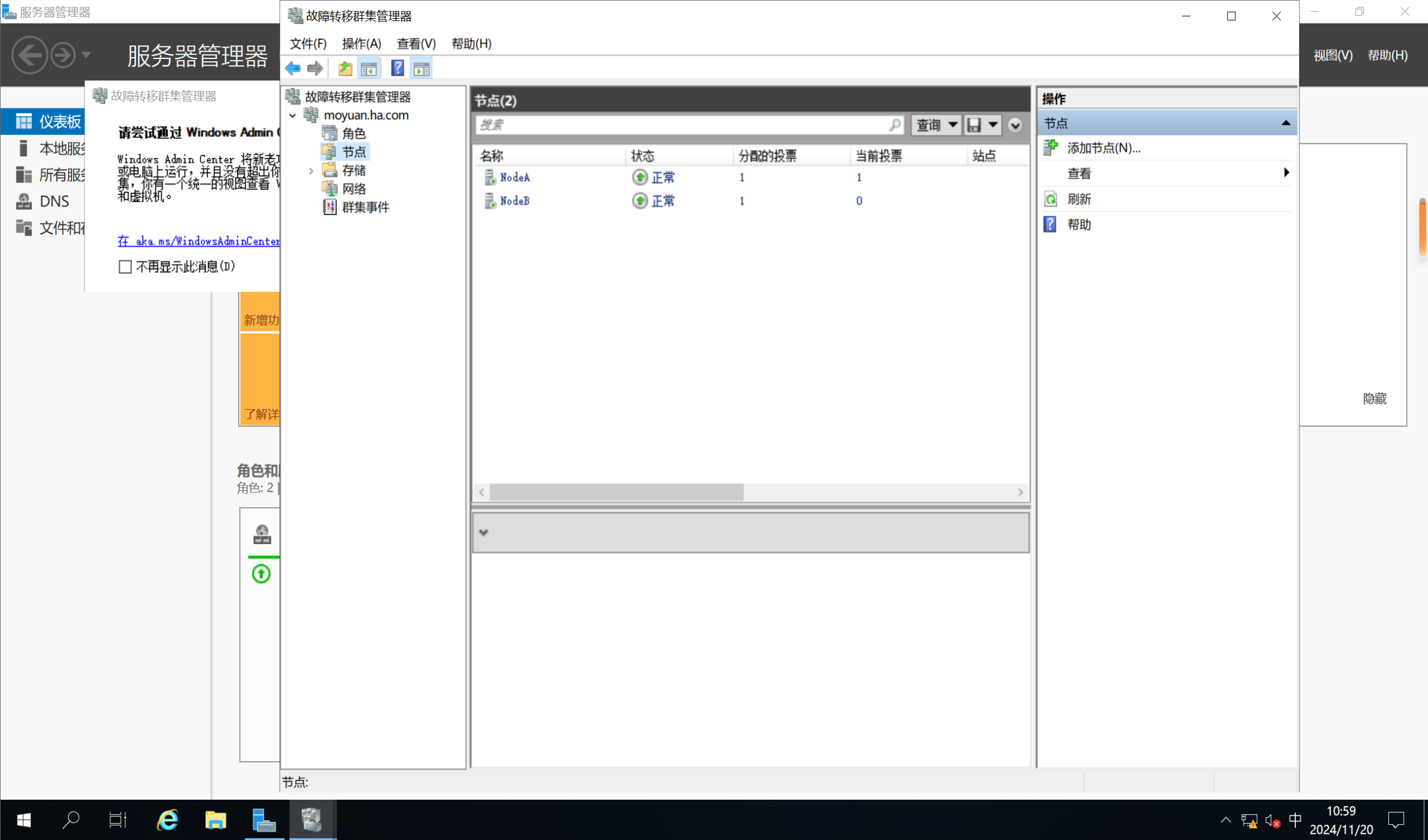The width and height of the screenshot is (1428, 840).
Task: Open the Query dropdown button
Action: (936, 125)
